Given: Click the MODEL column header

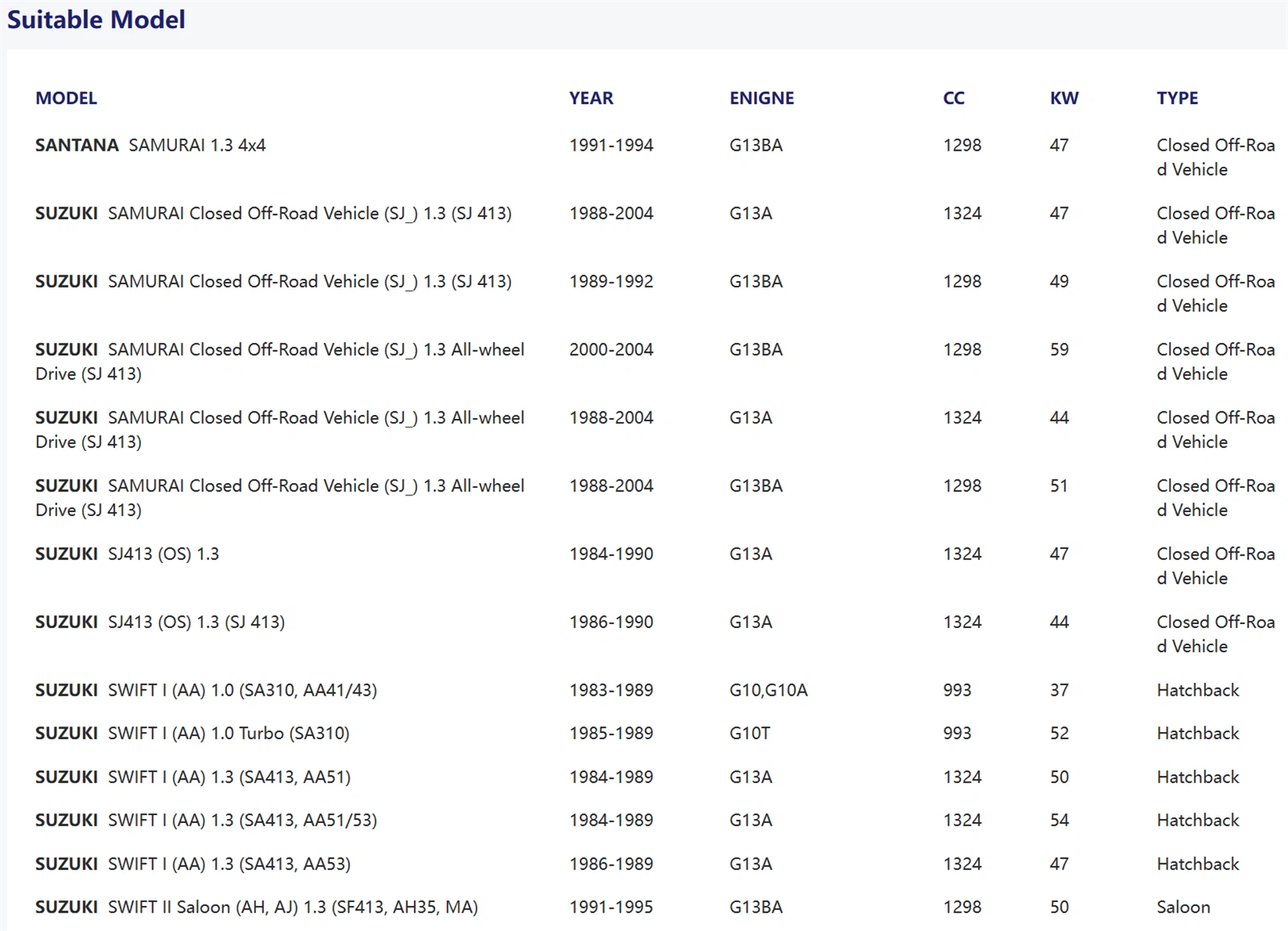Looking at the screenshot, I should [66, 98].
